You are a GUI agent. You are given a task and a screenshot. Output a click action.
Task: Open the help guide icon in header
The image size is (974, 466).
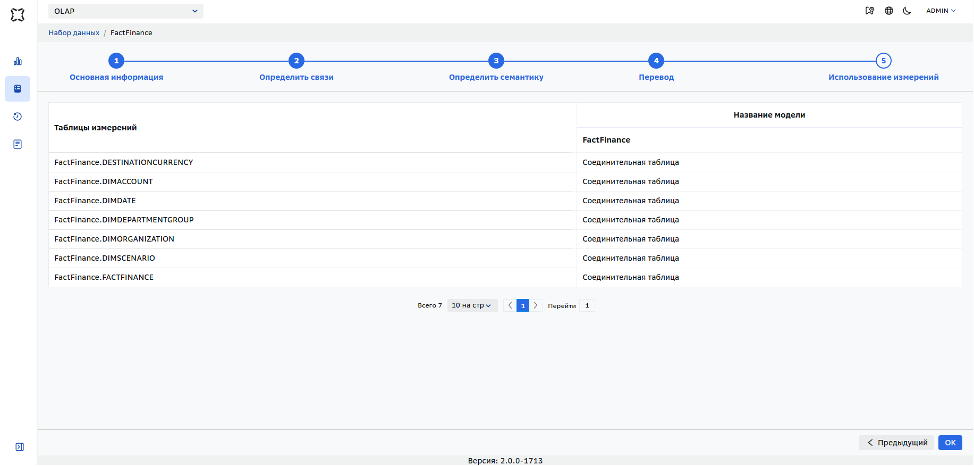pyautogui.click(x=870, y=11)
